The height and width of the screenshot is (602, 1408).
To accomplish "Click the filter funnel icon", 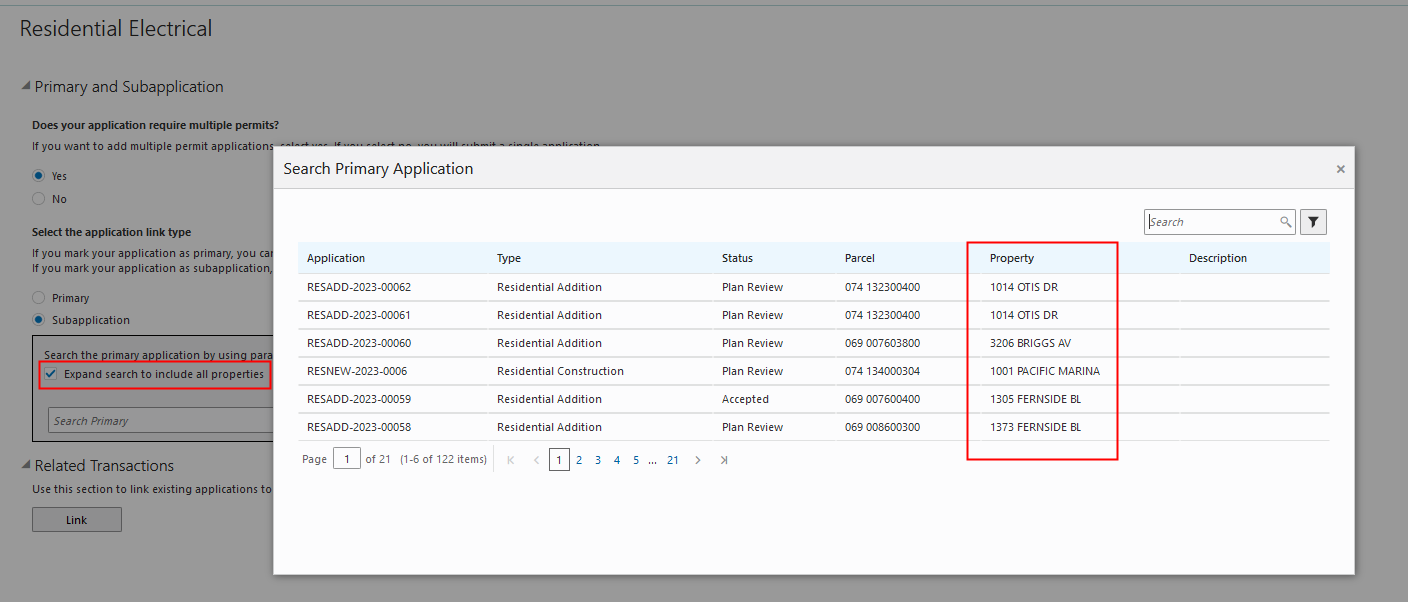I will click(1313, 222).
